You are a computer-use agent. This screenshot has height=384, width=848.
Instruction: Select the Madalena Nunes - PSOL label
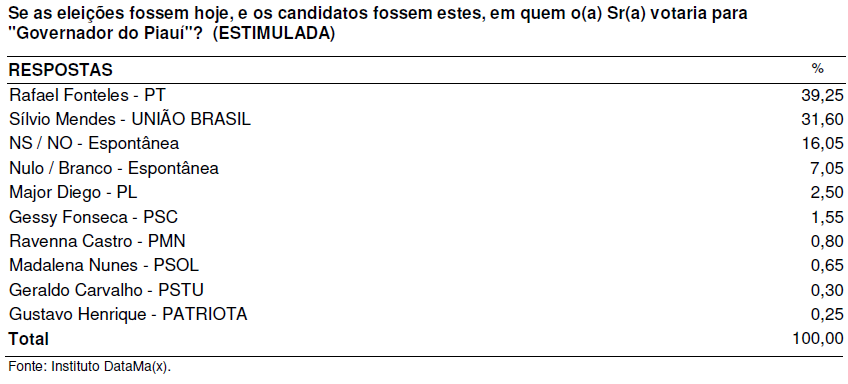(x=104, y=266)
